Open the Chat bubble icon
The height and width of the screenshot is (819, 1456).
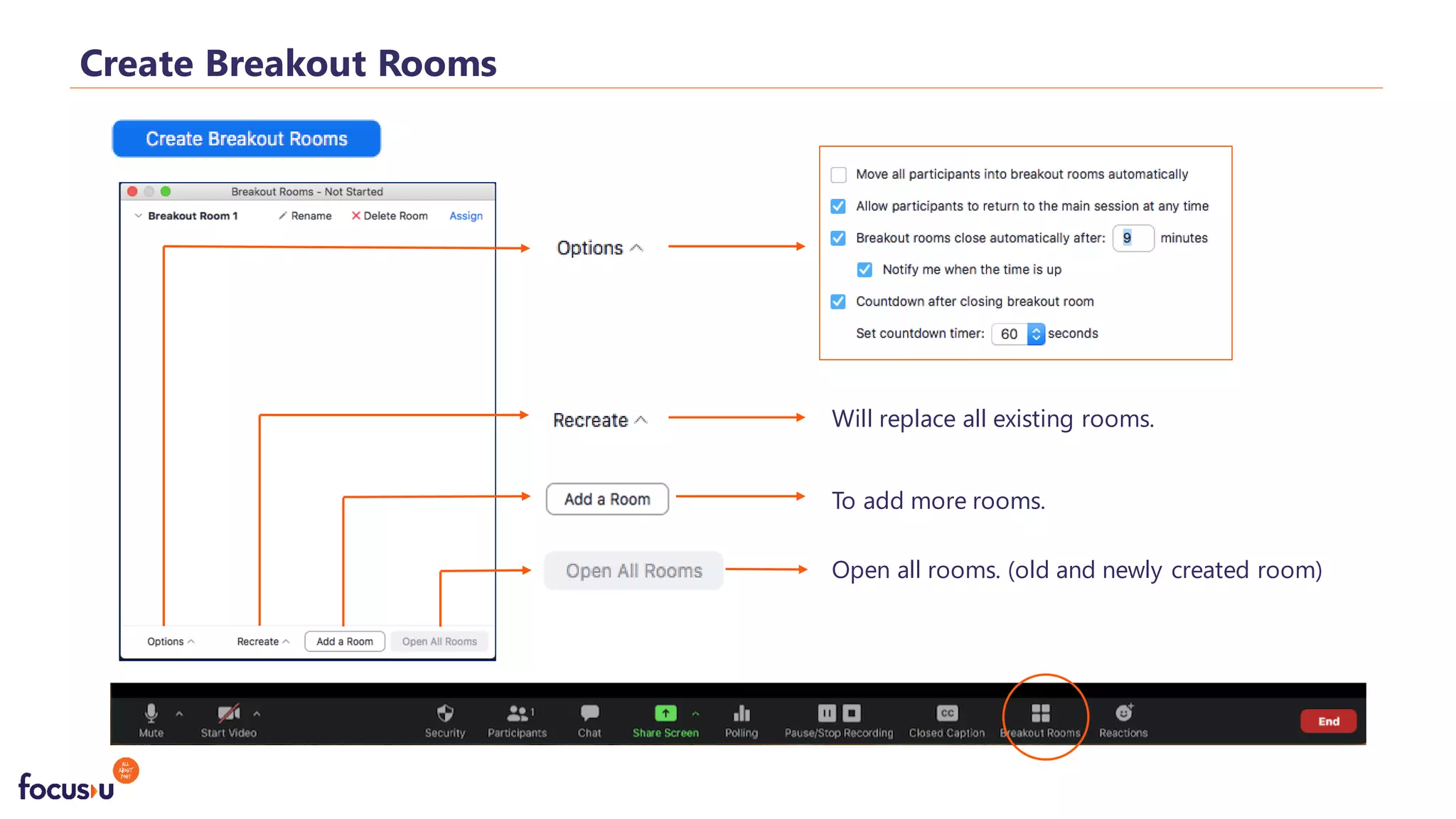tap(589, 713)
